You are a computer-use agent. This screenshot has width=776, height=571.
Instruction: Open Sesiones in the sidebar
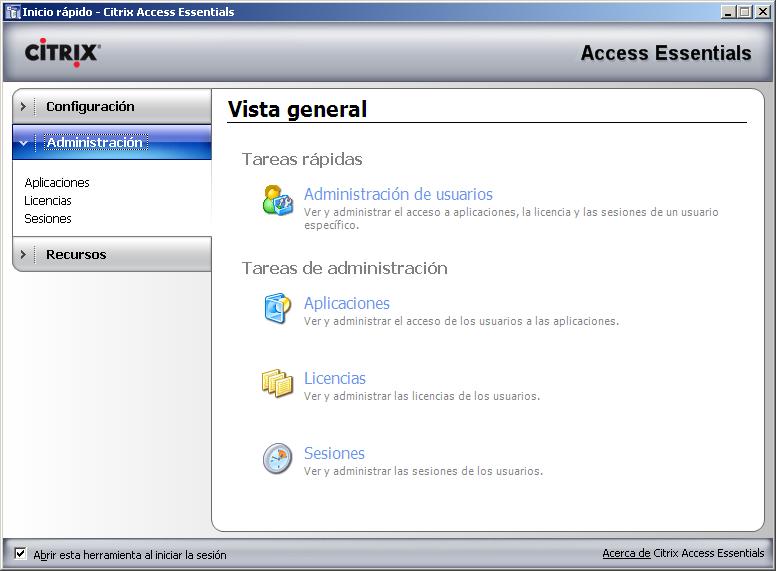tap(48, 218)
